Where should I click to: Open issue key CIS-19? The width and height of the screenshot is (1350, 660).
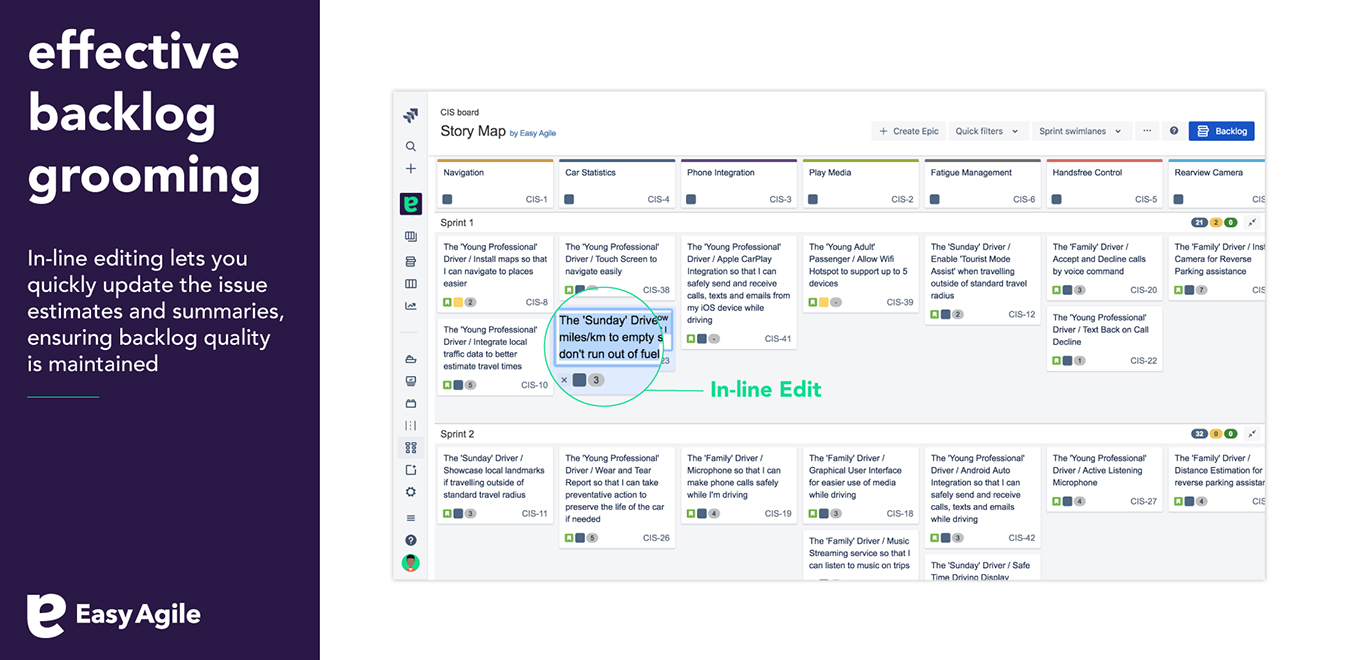click(x=778, y=514)
